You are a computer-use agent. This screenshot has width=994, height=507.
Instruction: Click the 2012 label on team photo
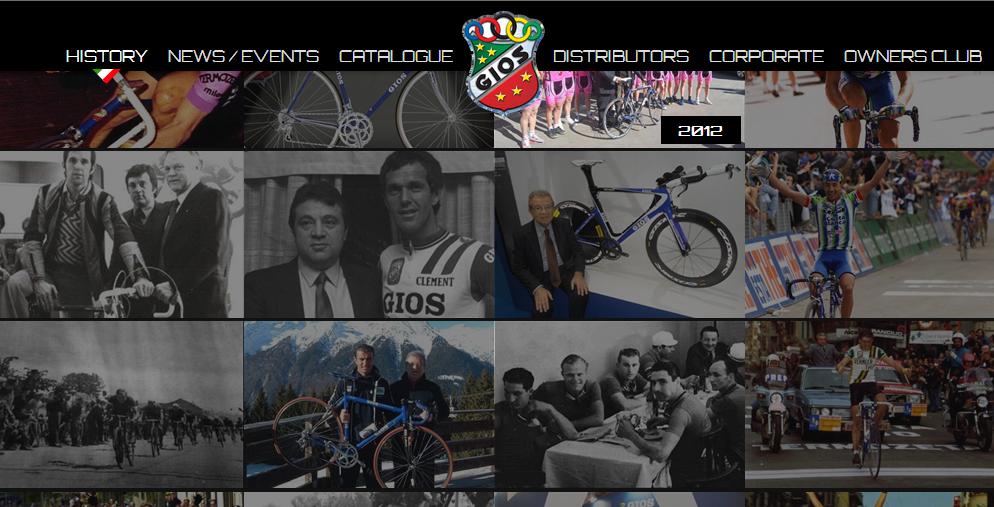[700, 131]
